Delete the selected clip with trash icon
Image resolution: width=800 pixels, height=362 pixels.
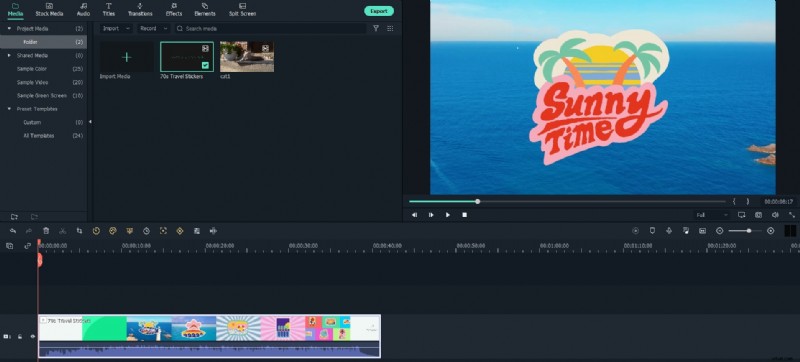46,231
